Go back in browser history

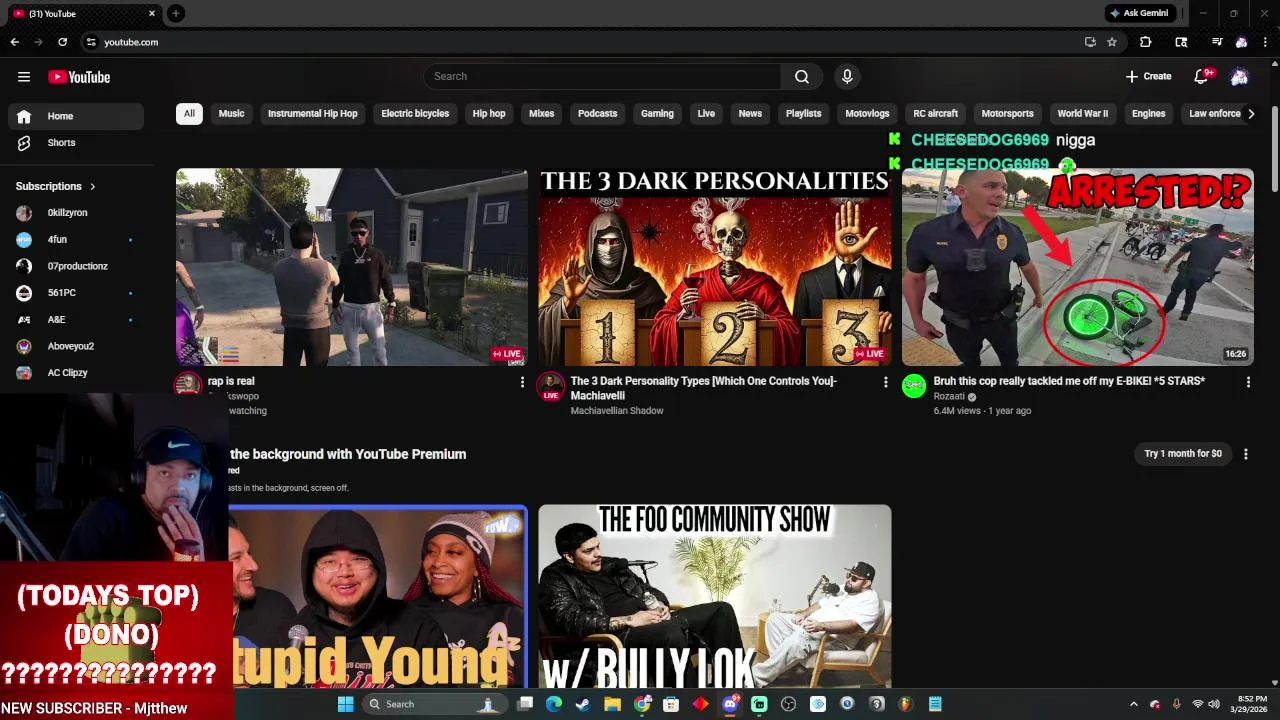click(15, 42)
